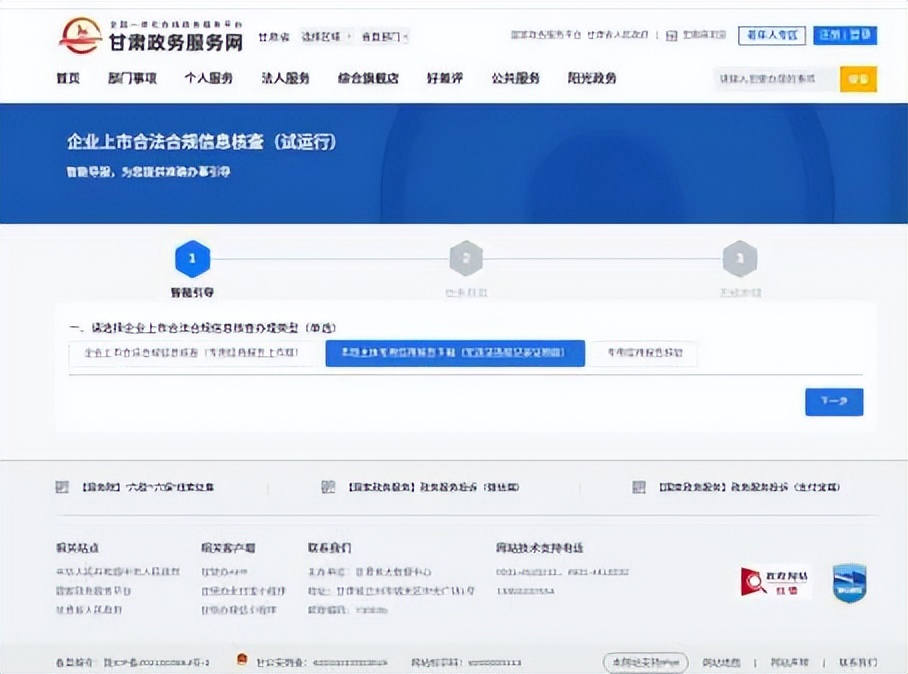The width and height of the screenshot is (908, 674).
Task: Select the first option 企业上市合法合规信息核查
Action: tap(194, 354)
